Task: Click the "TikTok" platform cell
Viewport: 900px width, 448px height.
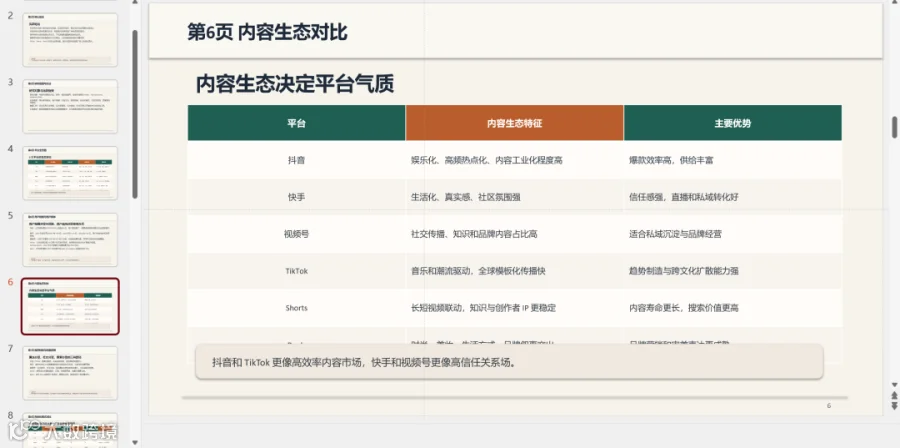Action: 296,271
